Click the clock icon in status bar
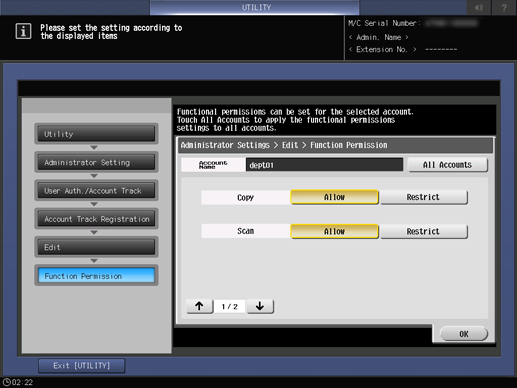Image resolution: width=517 pixels, height=388 pixels. pos(6,382)
